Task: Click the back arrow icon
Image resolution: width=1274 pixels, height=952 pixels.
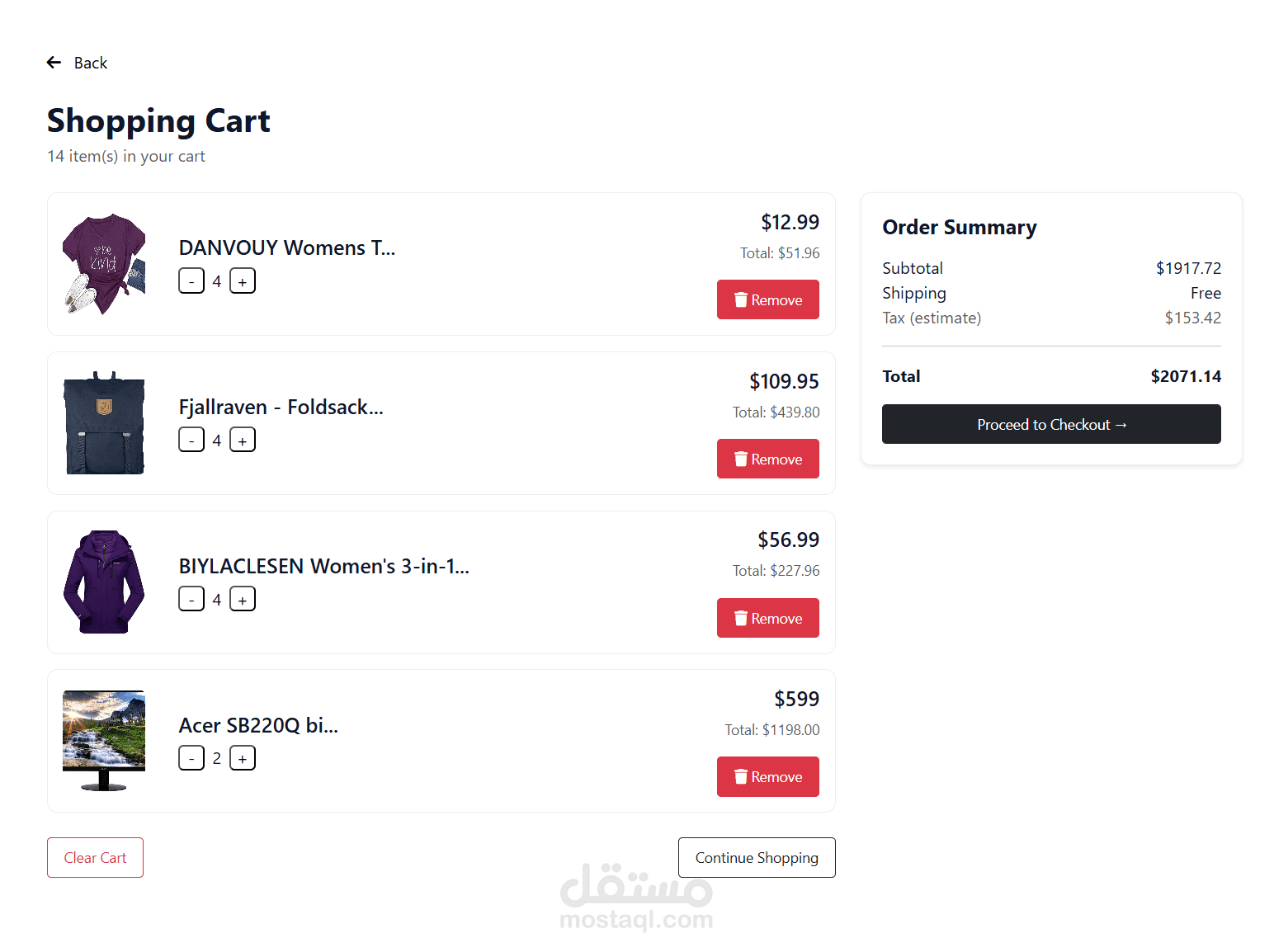Action: click(x=54, y=63)
